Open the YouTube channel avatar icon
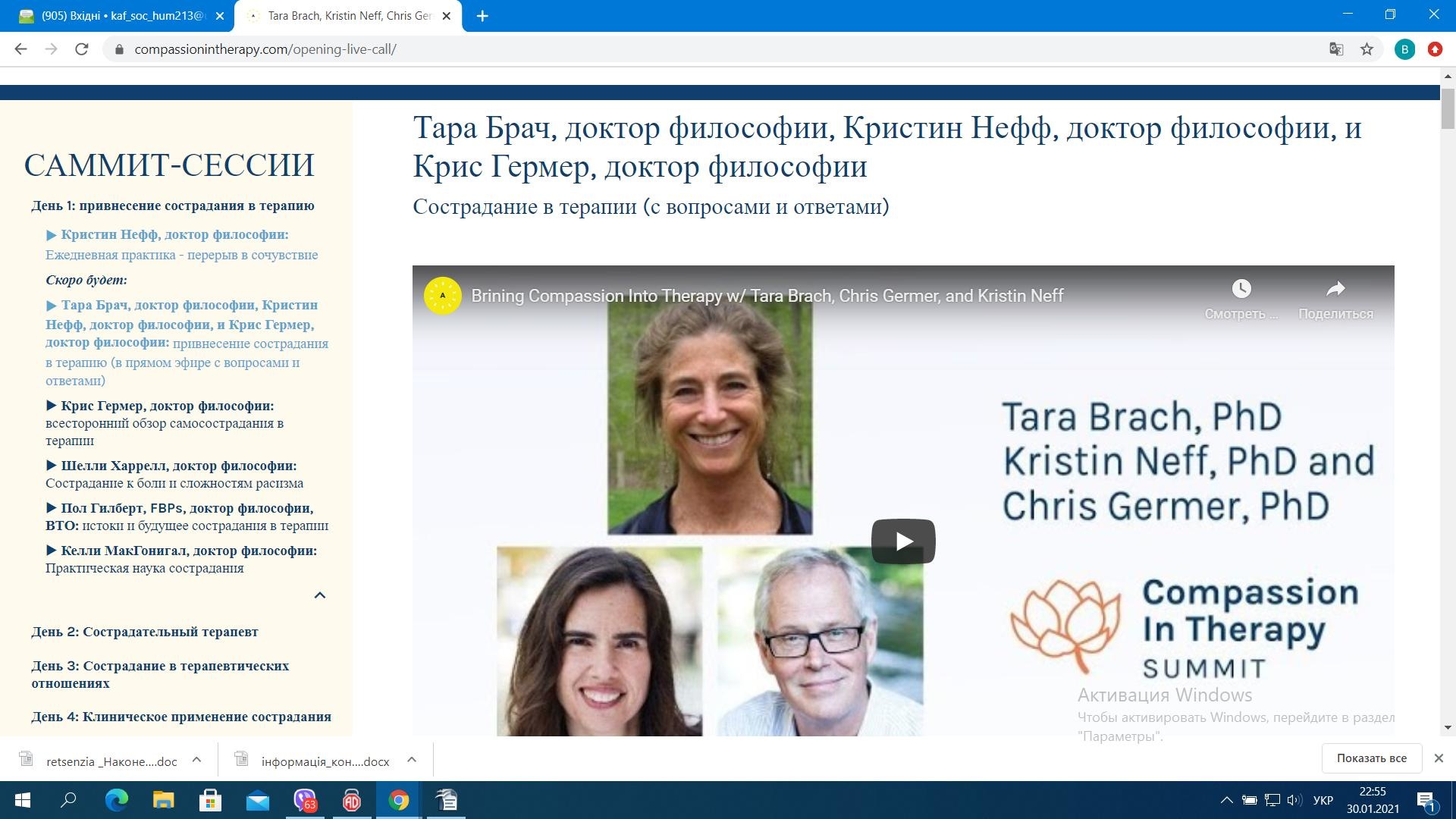 click(x=443, y=296)
